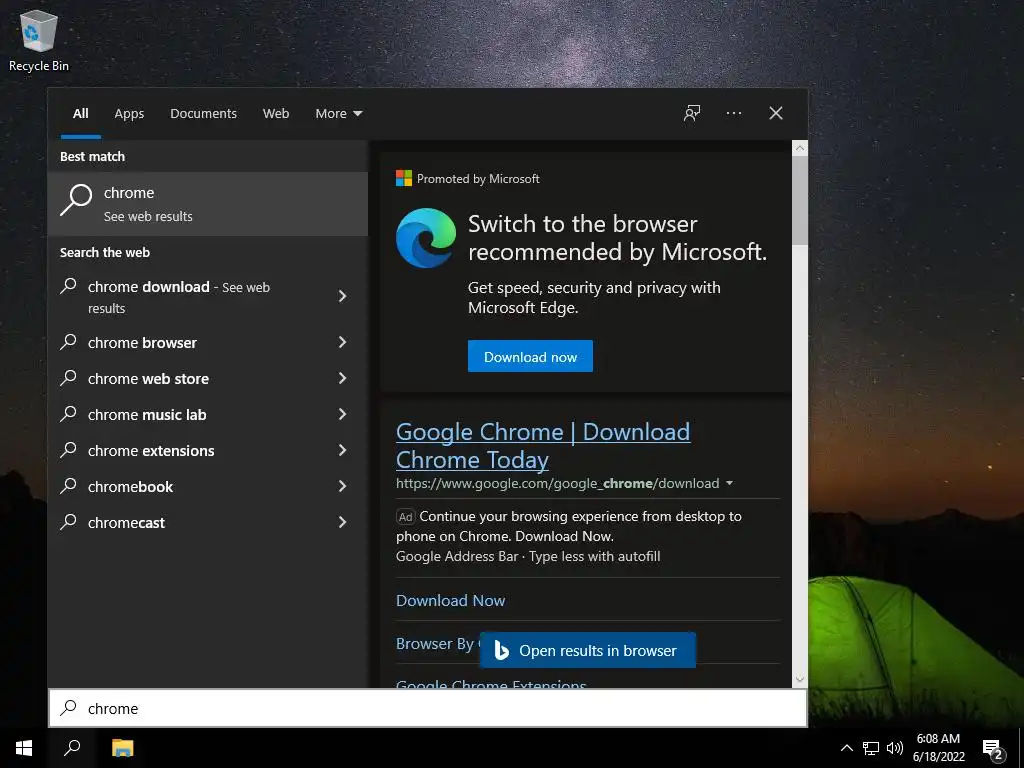
Task: Click the Ad label badge
Action: coord(405,517)
